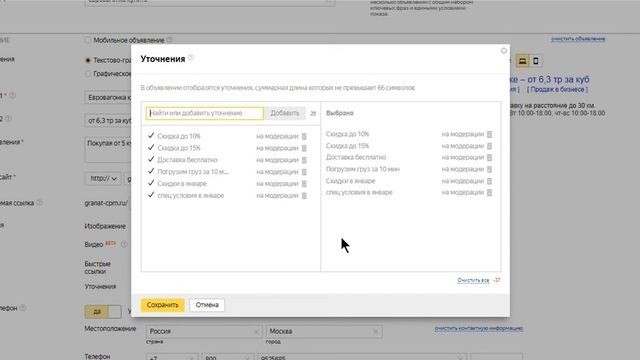
Task: Click the Добавить button
Action: point(285,113)
